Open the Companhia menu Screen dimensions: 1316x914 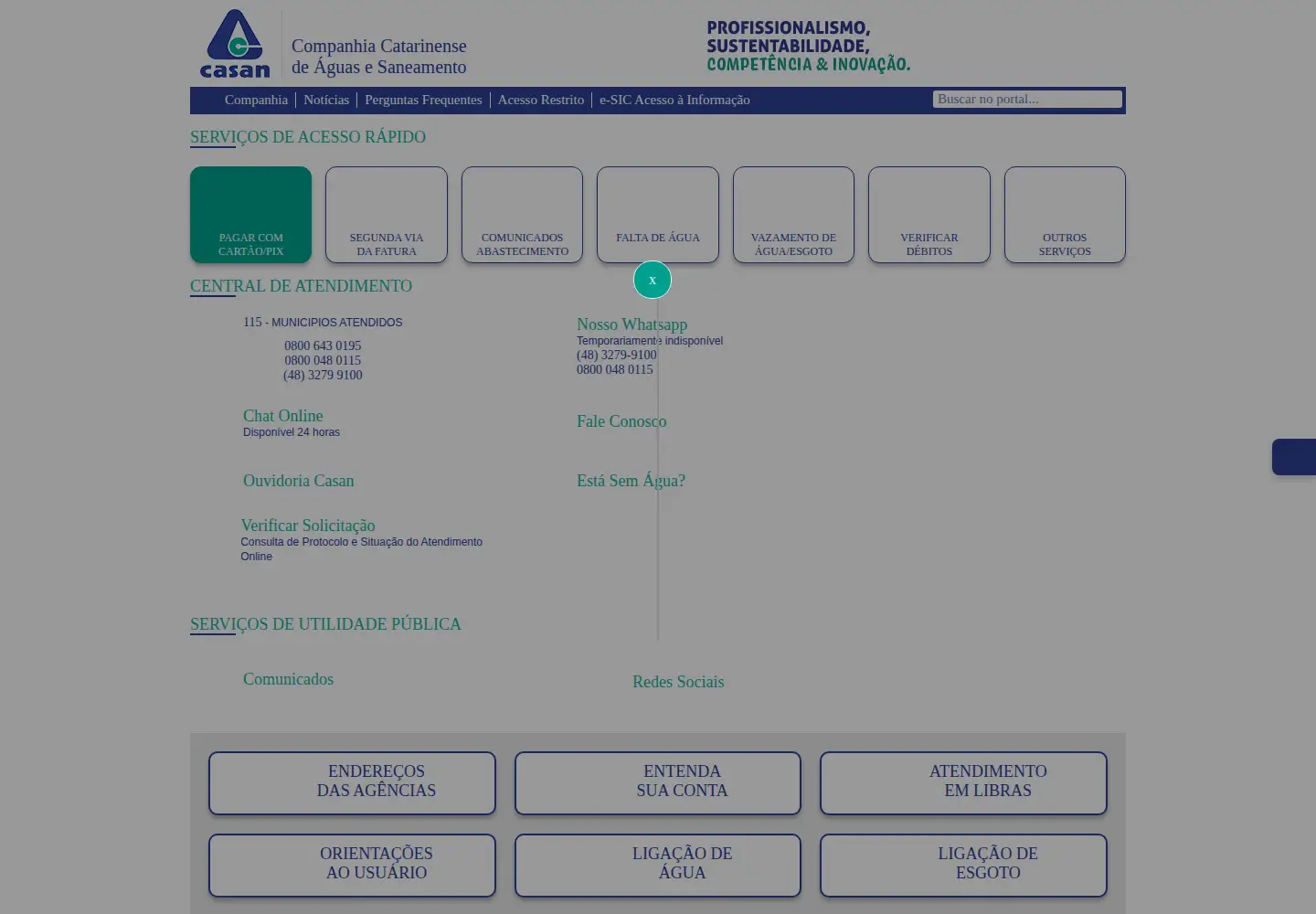click(256, 100)
